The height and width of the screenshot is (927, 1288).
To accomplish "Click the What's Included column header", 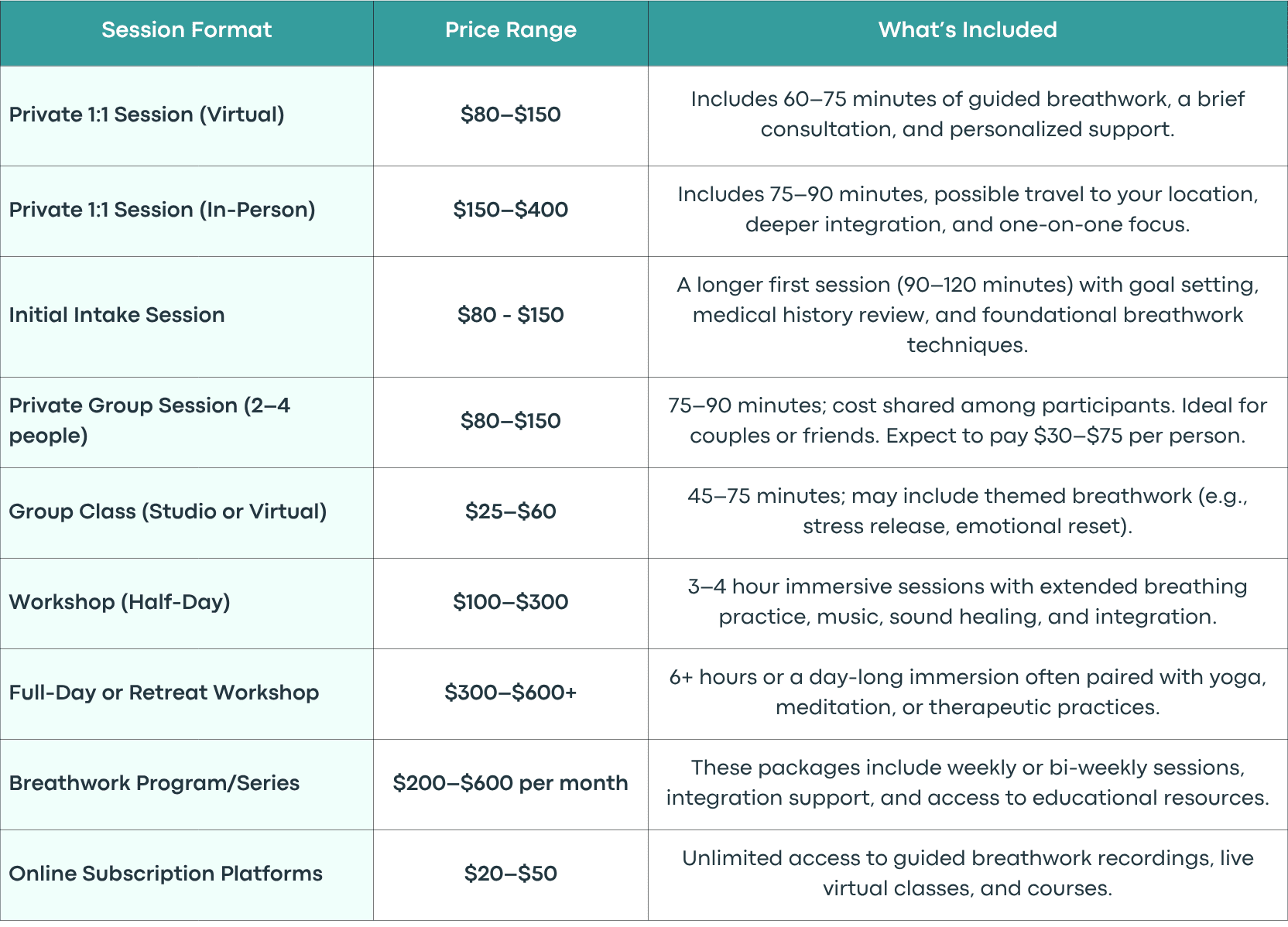I will [x=968, y=30].
